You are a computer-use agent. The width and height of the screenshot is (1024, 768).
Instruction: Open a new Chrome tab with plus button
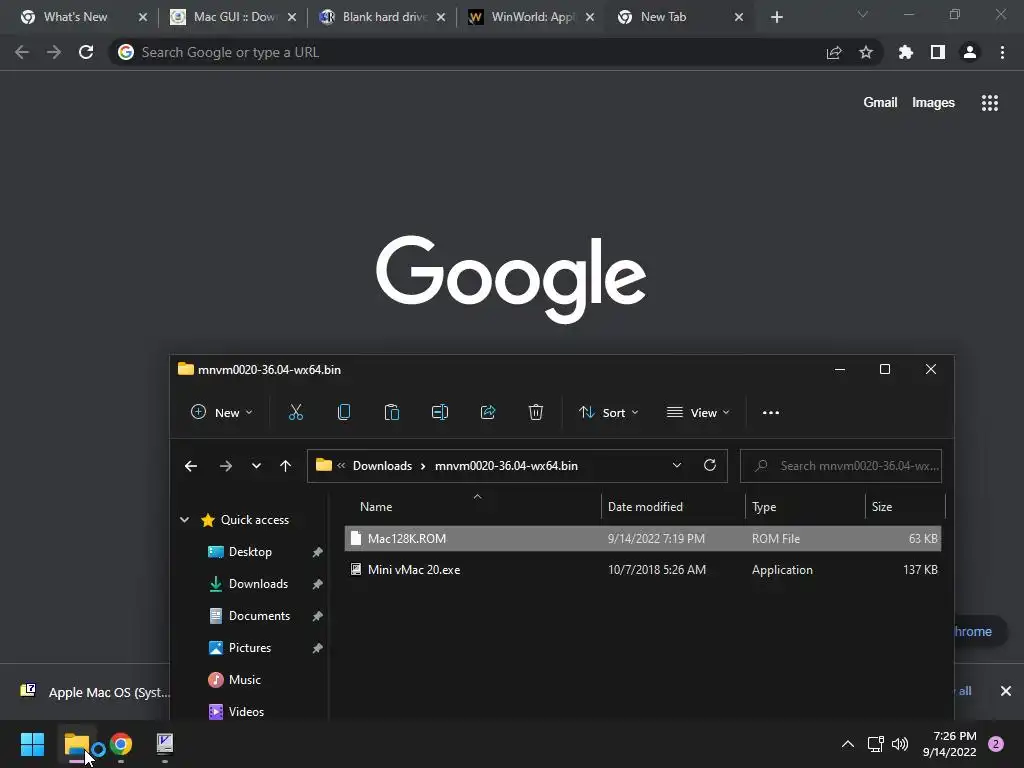tap(776, 17)
